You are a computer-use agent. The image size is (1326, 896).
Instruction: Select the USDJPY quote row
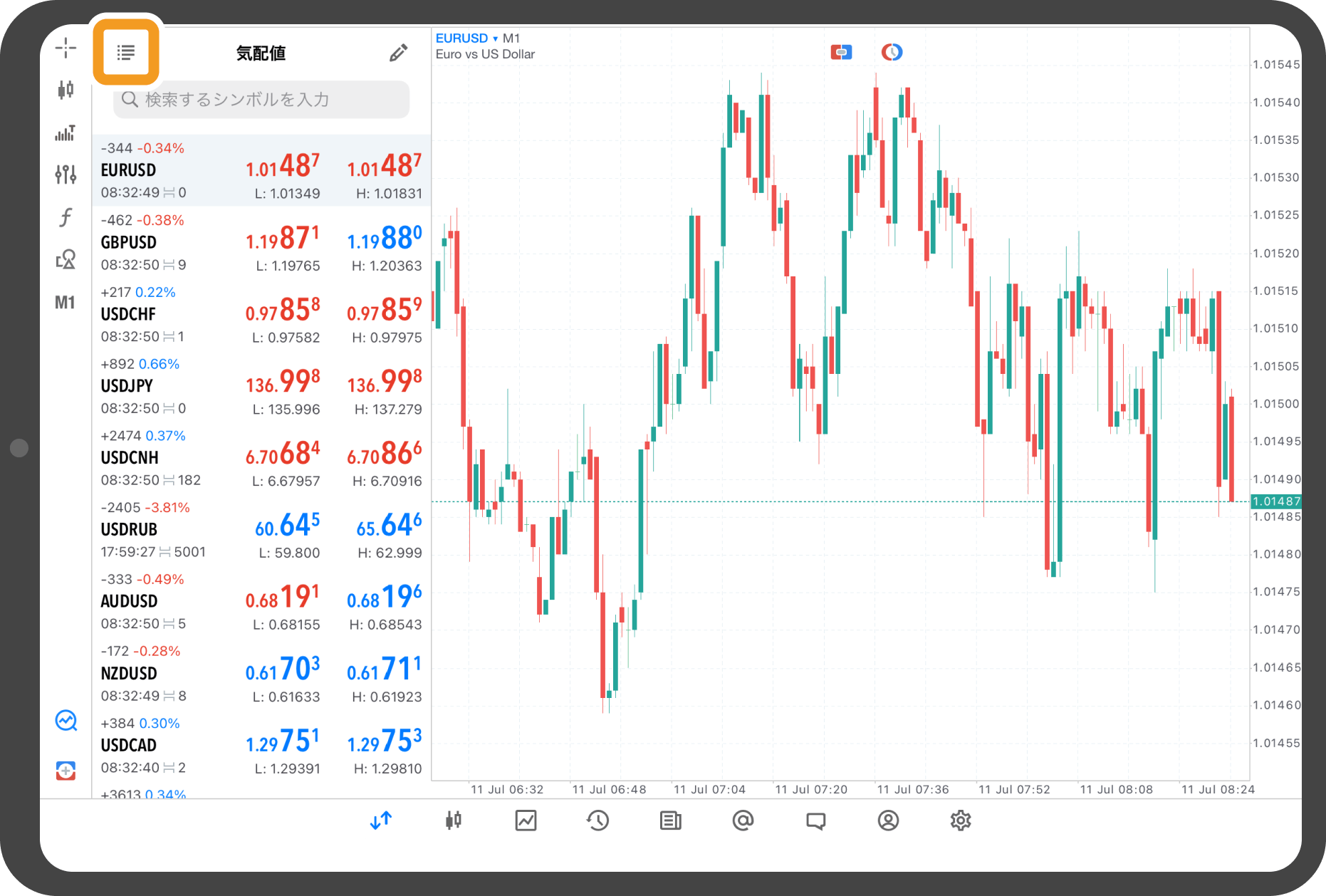261,386
